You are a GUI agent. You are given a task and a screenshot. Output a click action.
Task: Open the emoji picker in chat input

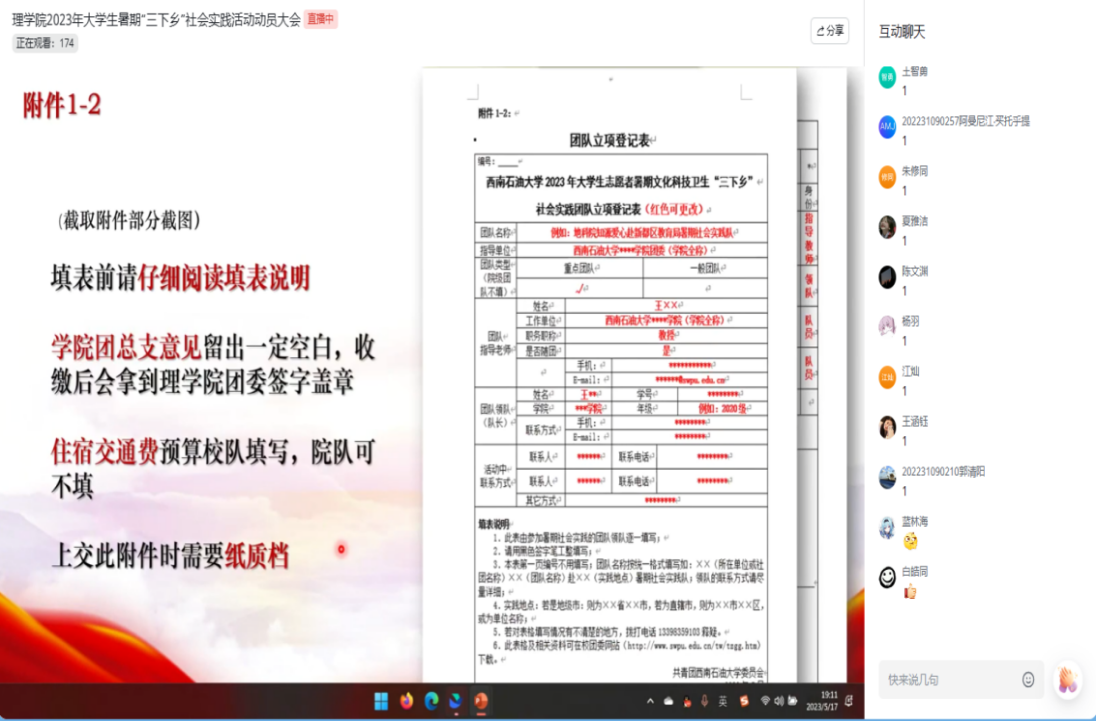[1028, 680]
